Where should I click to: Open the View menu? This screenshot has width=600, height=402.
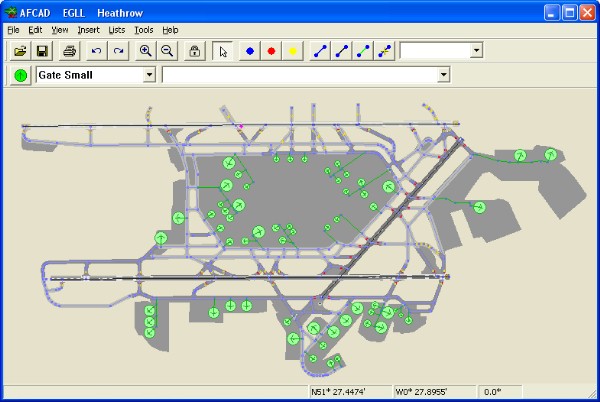tap(60, 30)
